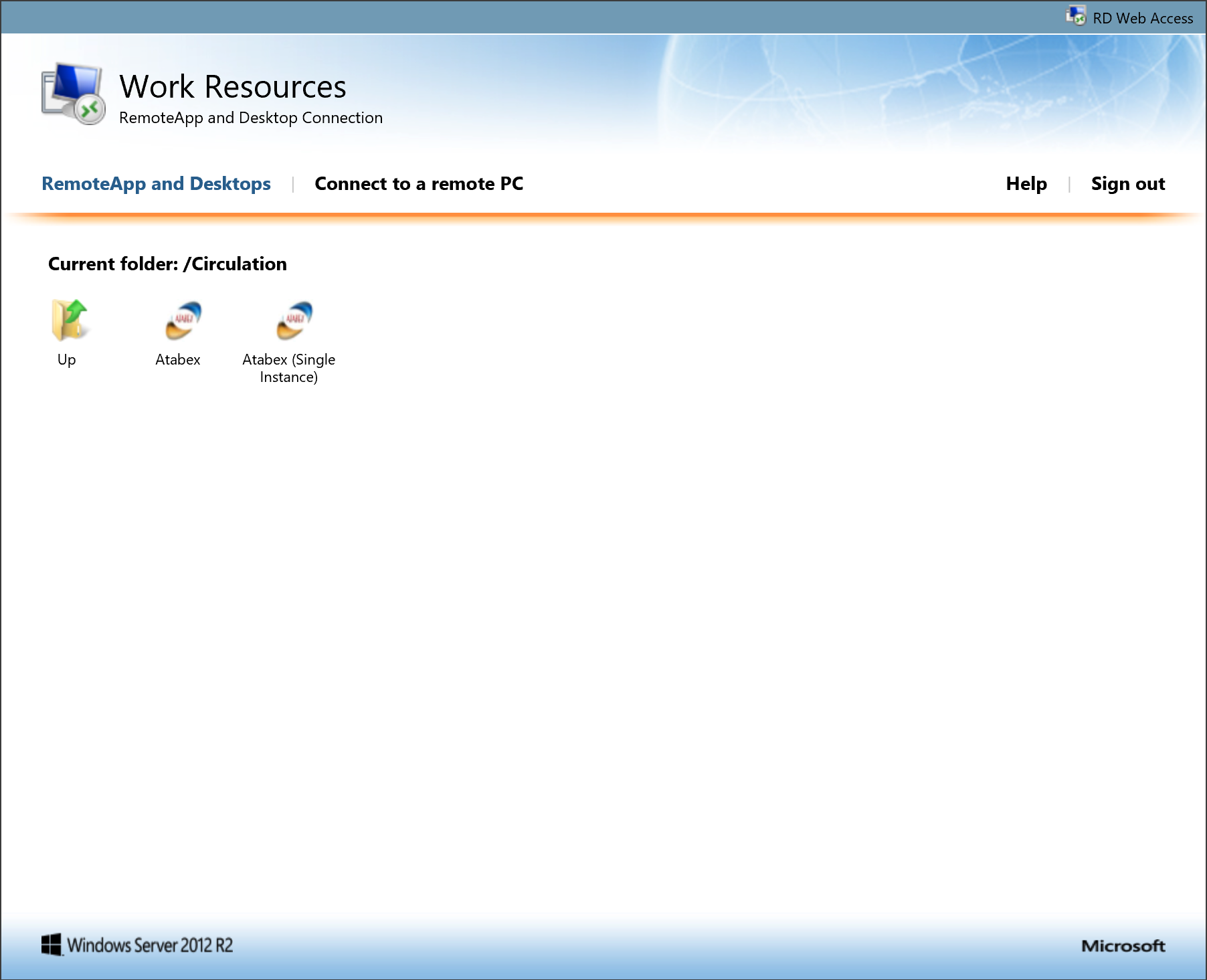Screen dimensions: 1207x980
Task: Click the Work Resources computer logo
Action: pos(73,95)
